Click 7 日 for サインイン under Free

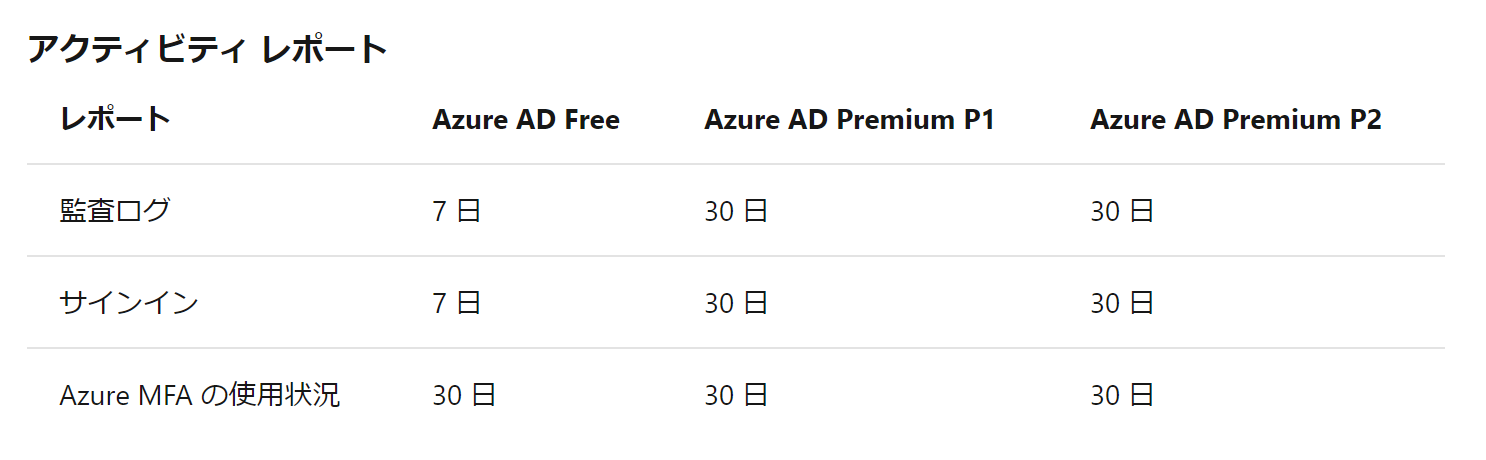[457, 303]
